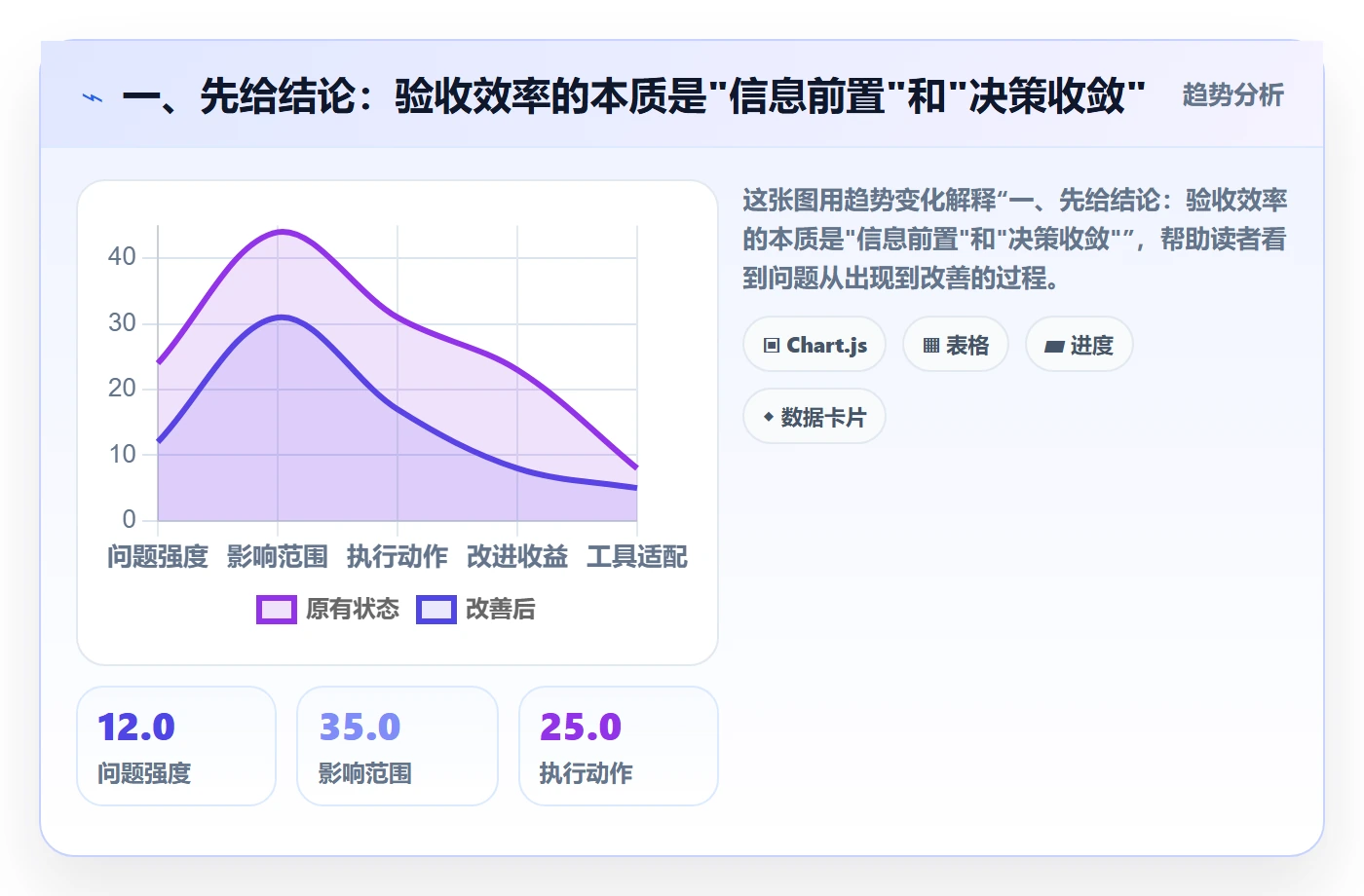
Task: Click the y-axis value 40
Action: [x=122, y=257]
